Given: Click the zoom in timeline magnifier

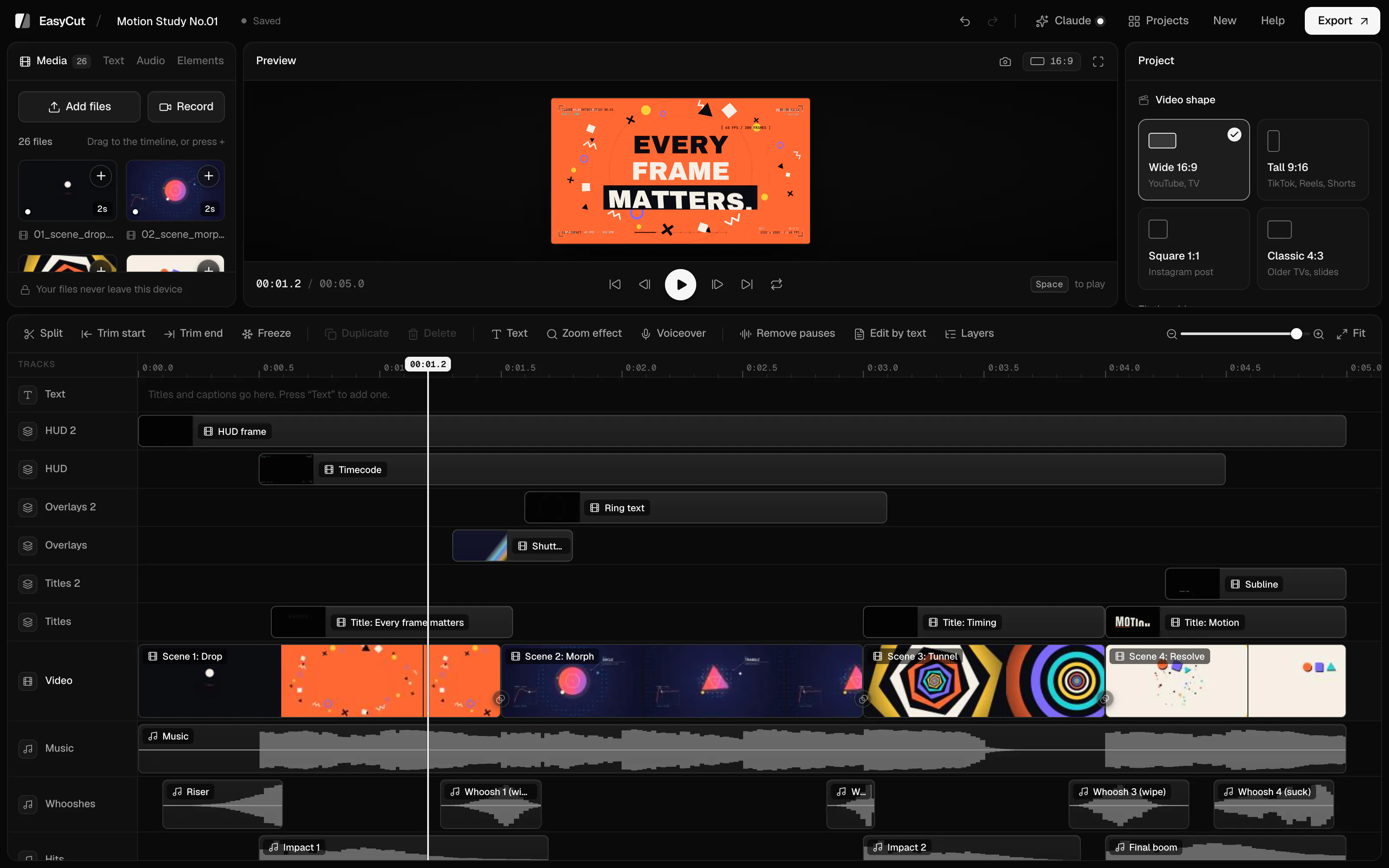Looking at the screenshot, I should (x=1319, y=334).
